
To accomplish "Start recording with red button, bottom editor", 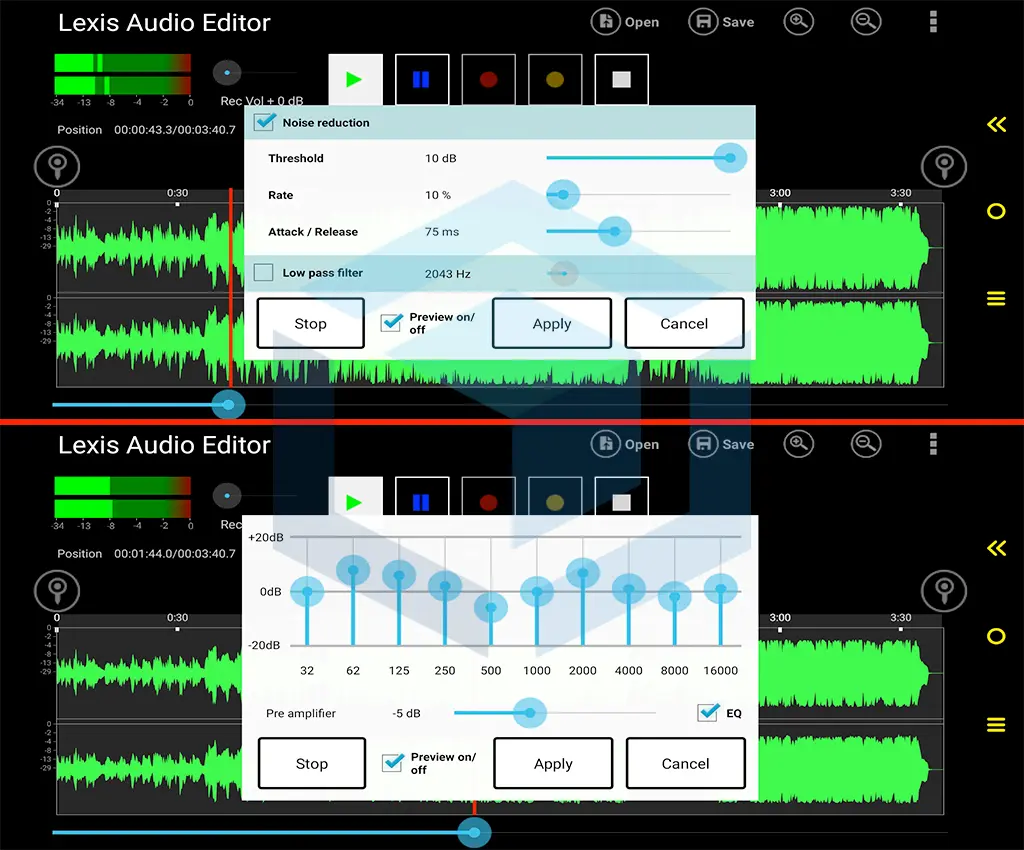I will point(488,497).
